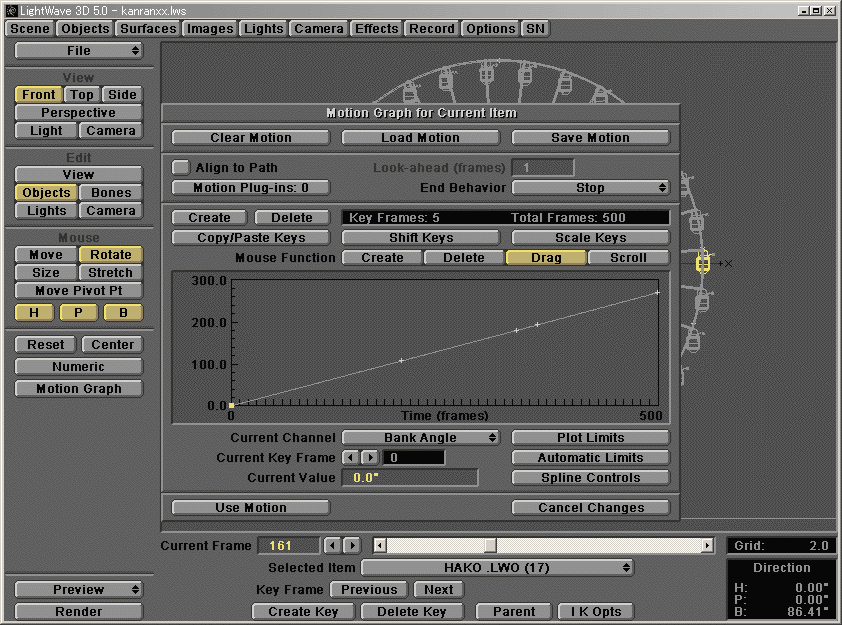Screen dimensions: 842x625
Task: Open the End Behavior dropdown
Action: (591, 187)
